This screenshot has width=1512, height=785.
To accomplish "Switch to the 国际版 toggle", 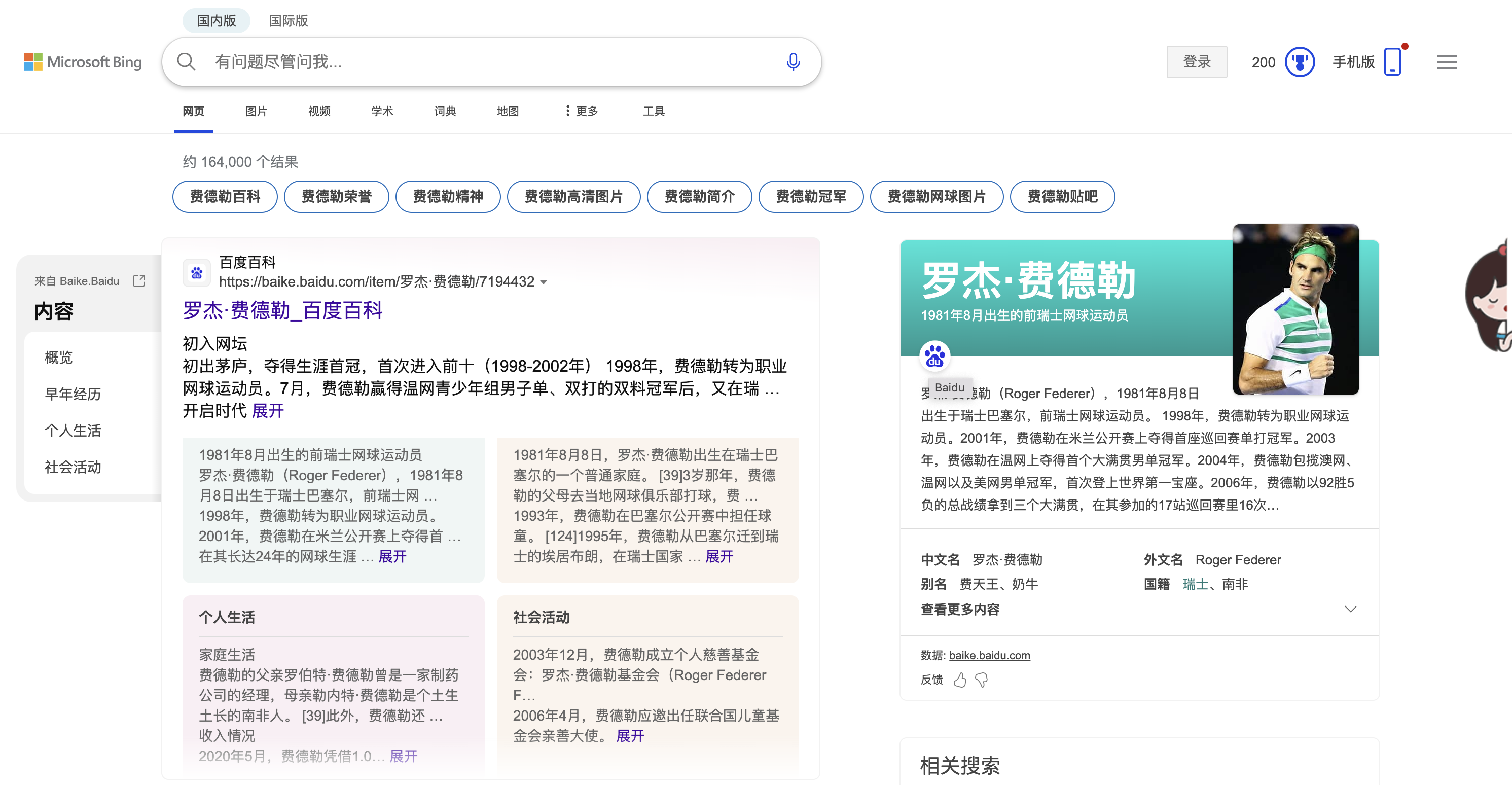I will (x=288, y=21).
